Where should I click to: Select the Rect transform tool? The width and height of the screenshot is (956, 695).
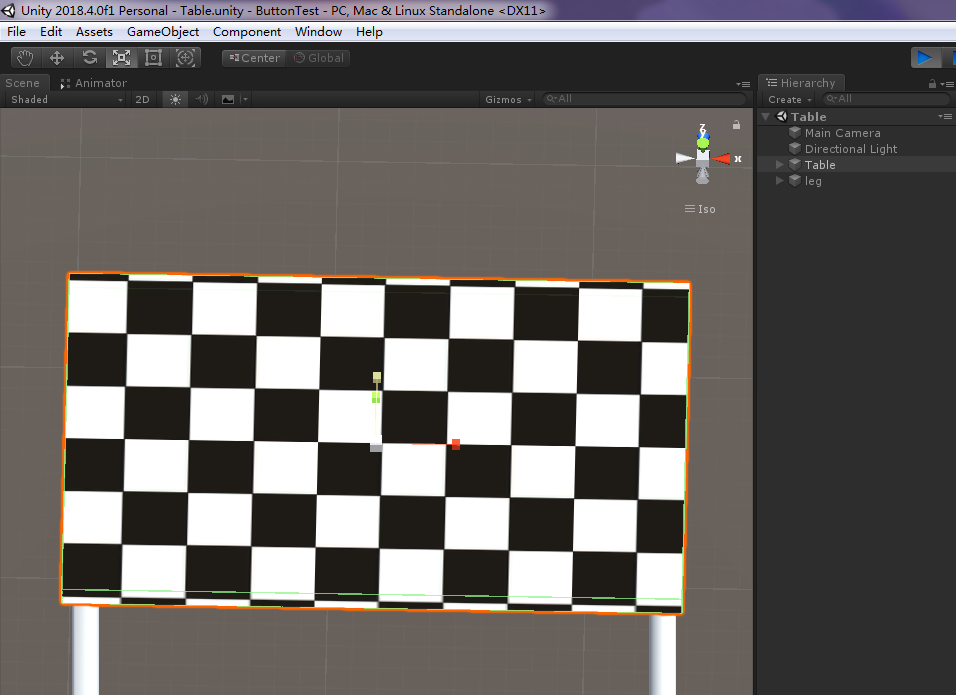click(x=153, y=58)
